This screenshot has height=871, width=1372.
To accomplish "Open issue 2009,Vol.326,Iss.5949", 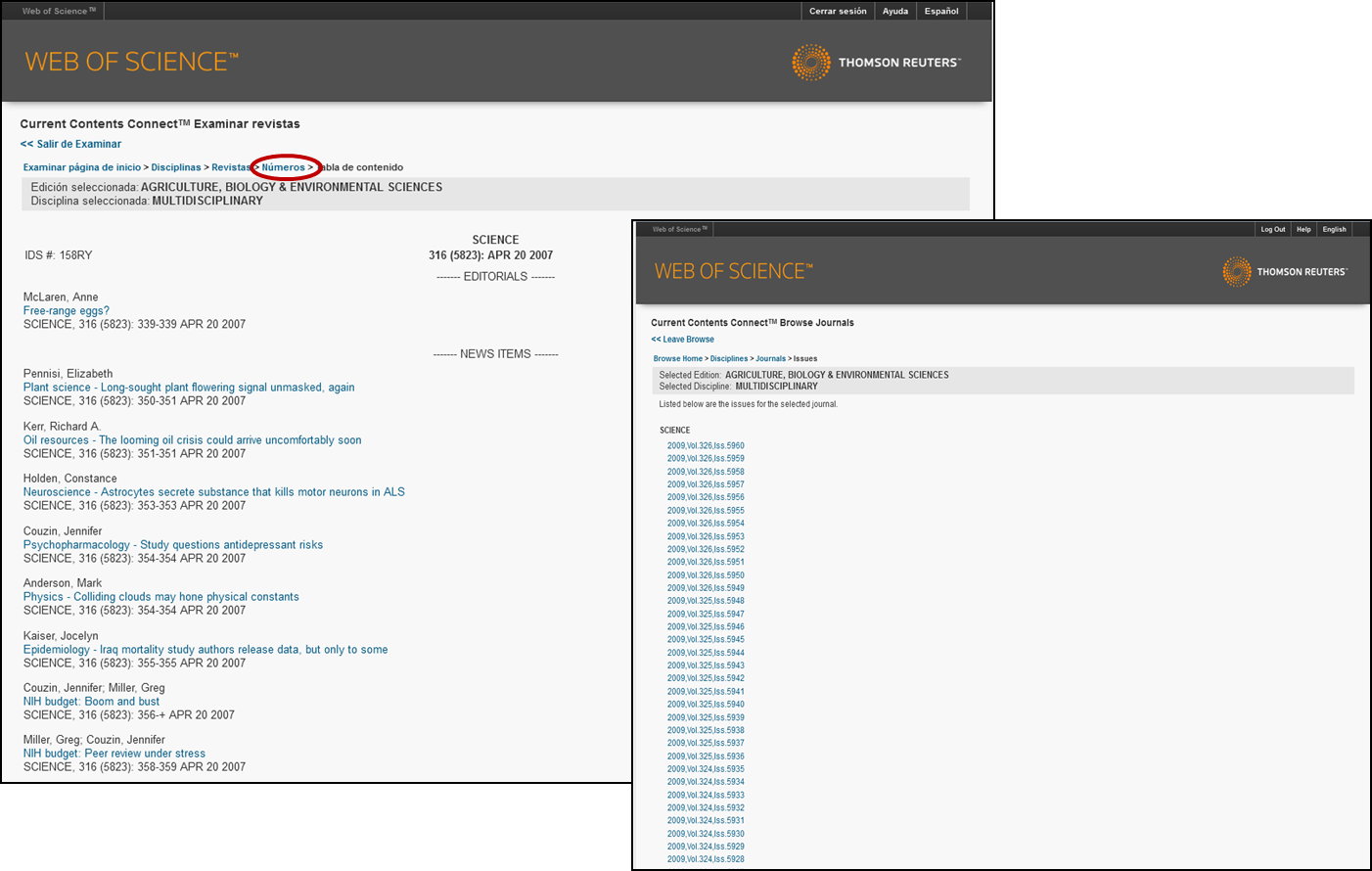I will click(x=706, y=588).
